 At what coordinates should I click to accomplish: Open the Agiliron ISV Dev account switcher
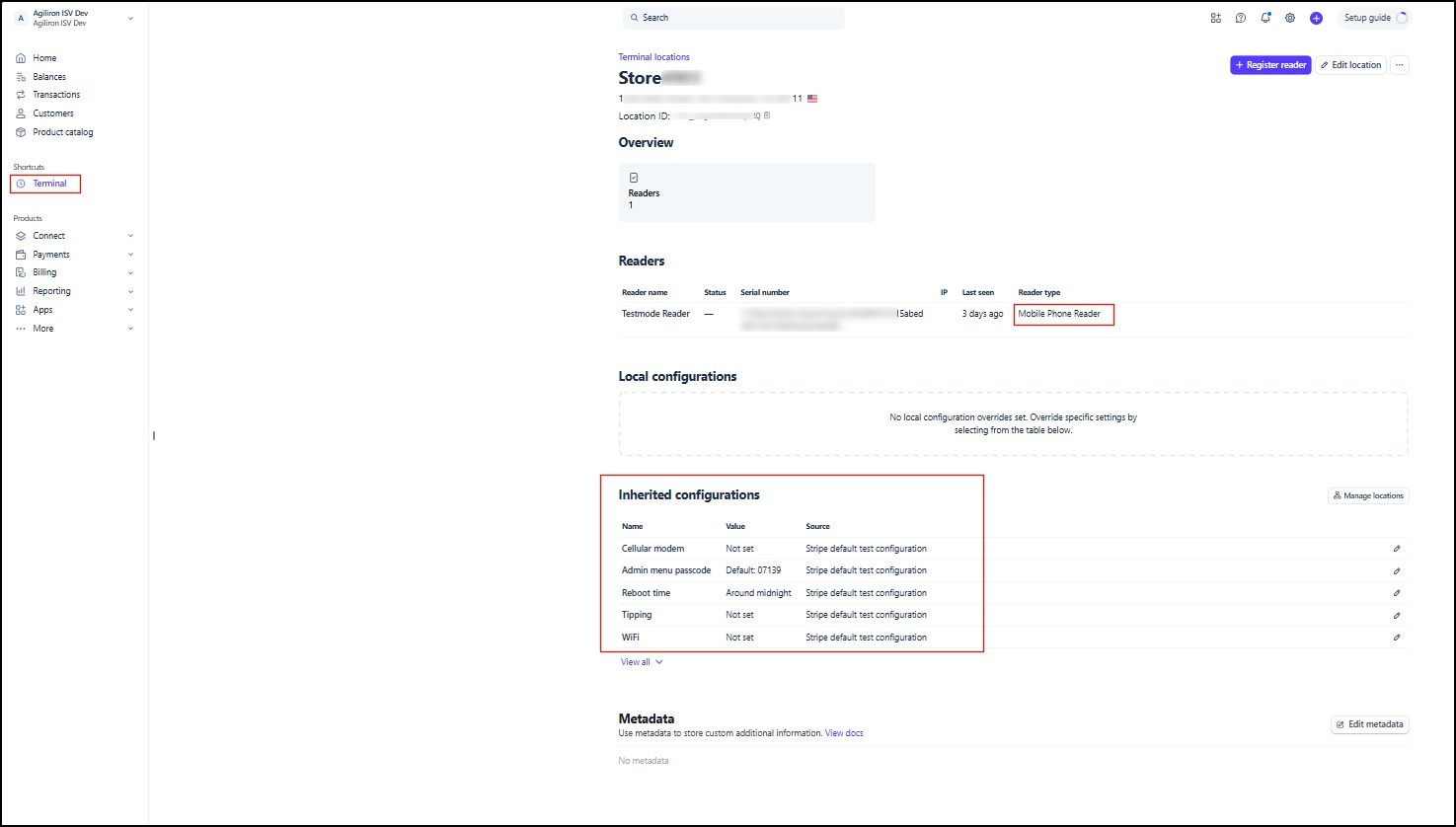click(x=75, y=18)
